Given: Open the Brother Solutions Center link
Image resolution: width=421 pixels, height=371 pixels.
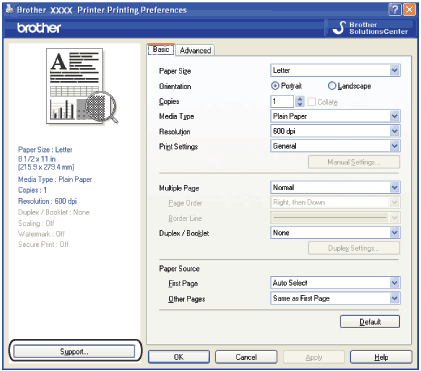Looking at the screenshot, I should [x=370, y=28].
